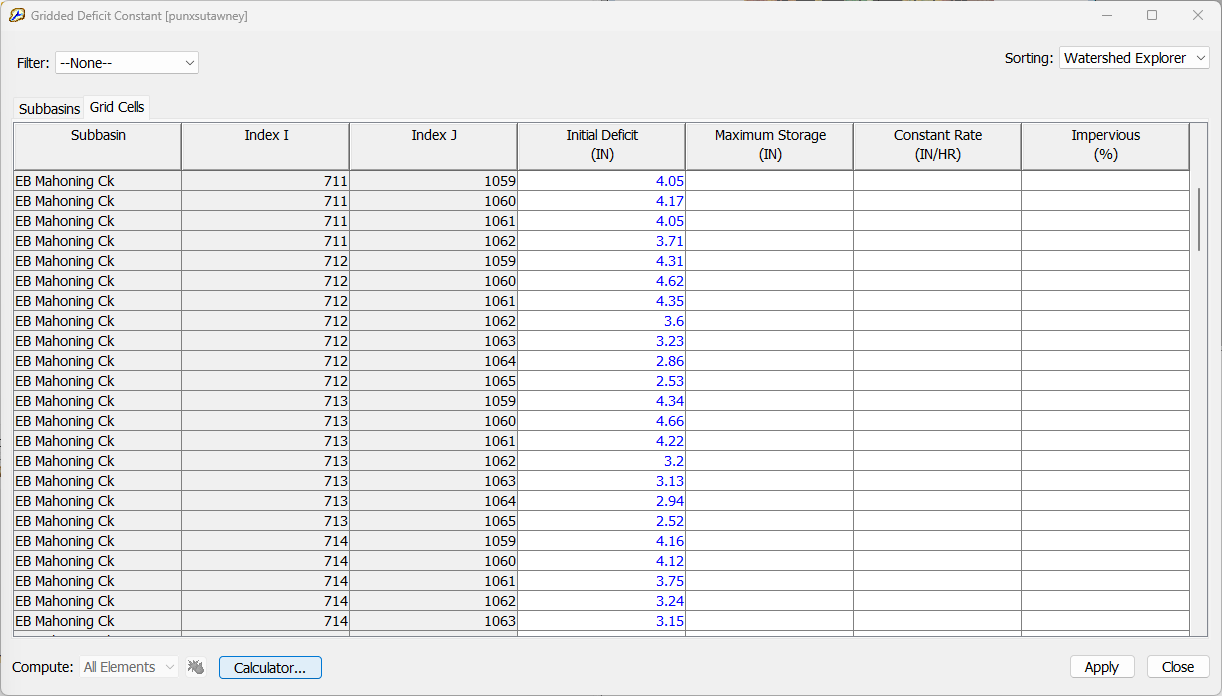Select the Initial Deficit value 2.86
This screenshot has width=1222, height=696.
(602, 361)
